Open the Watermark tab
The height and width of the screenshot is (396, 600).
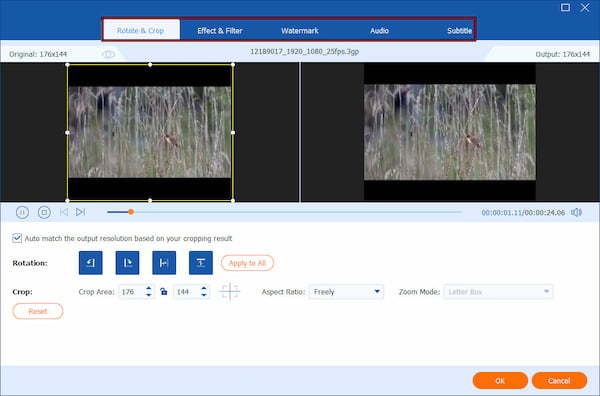[300, 31]
